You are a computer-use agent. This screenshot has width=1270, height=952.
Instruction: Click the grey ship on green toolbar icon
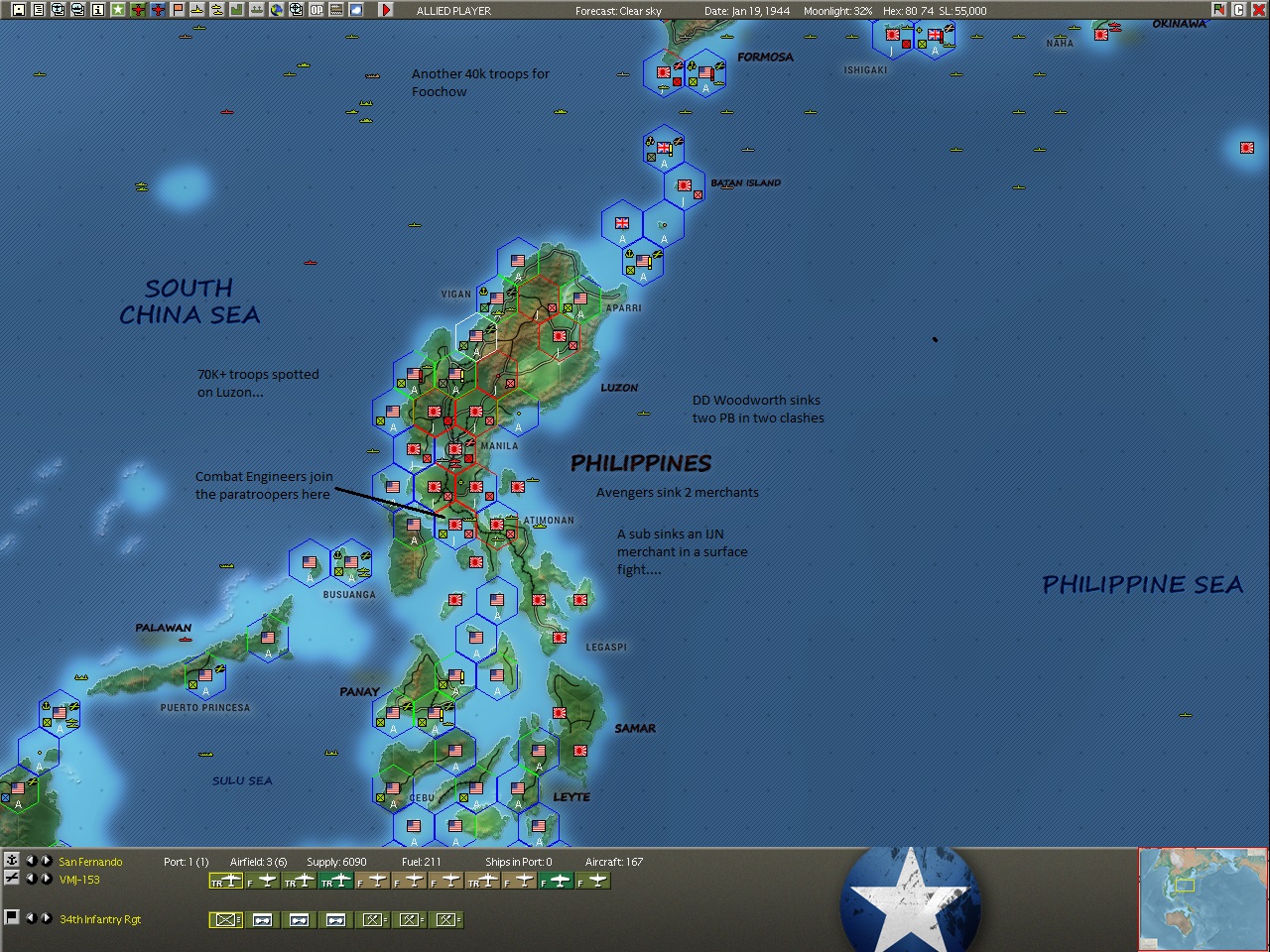(x=257, y=10)
